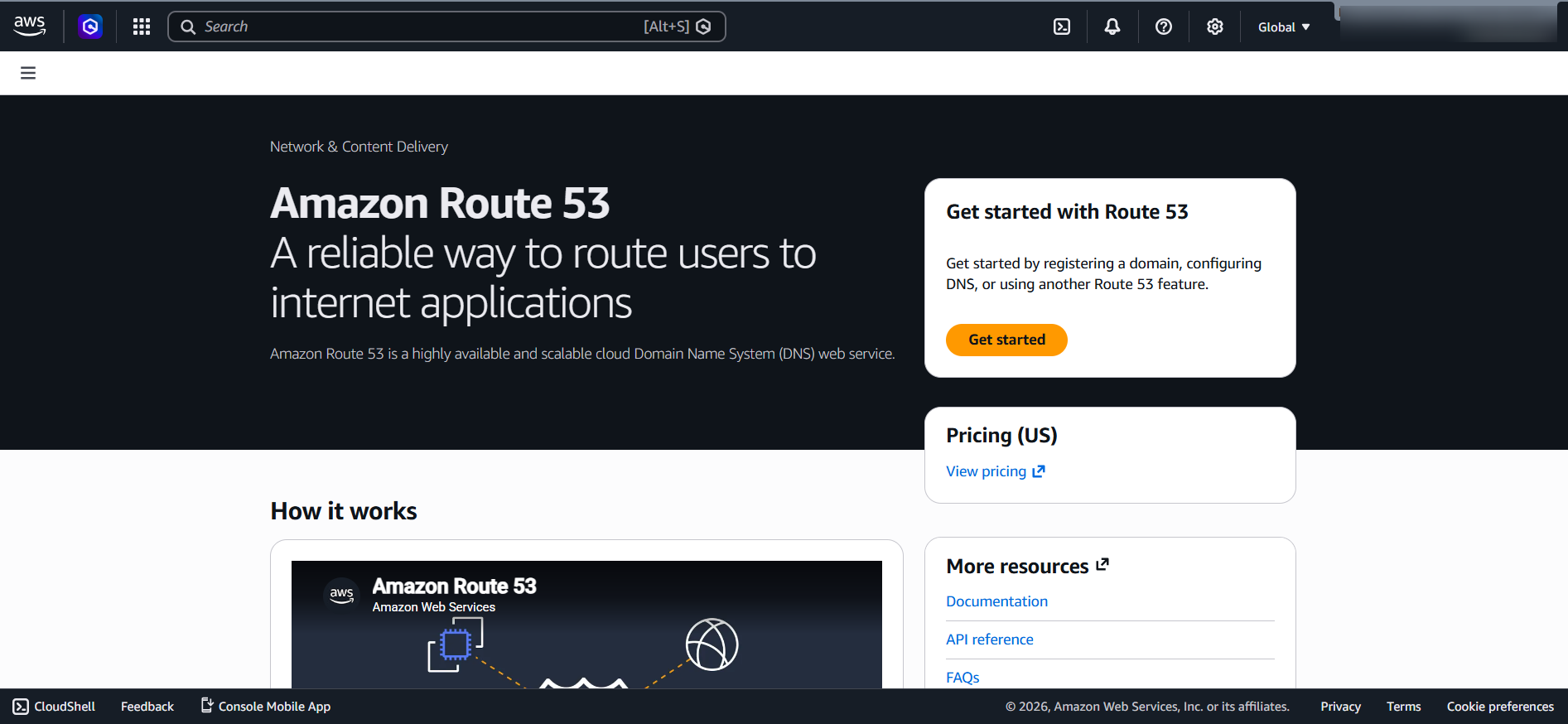Click the Pricing (US) heading

[1001, 436]
